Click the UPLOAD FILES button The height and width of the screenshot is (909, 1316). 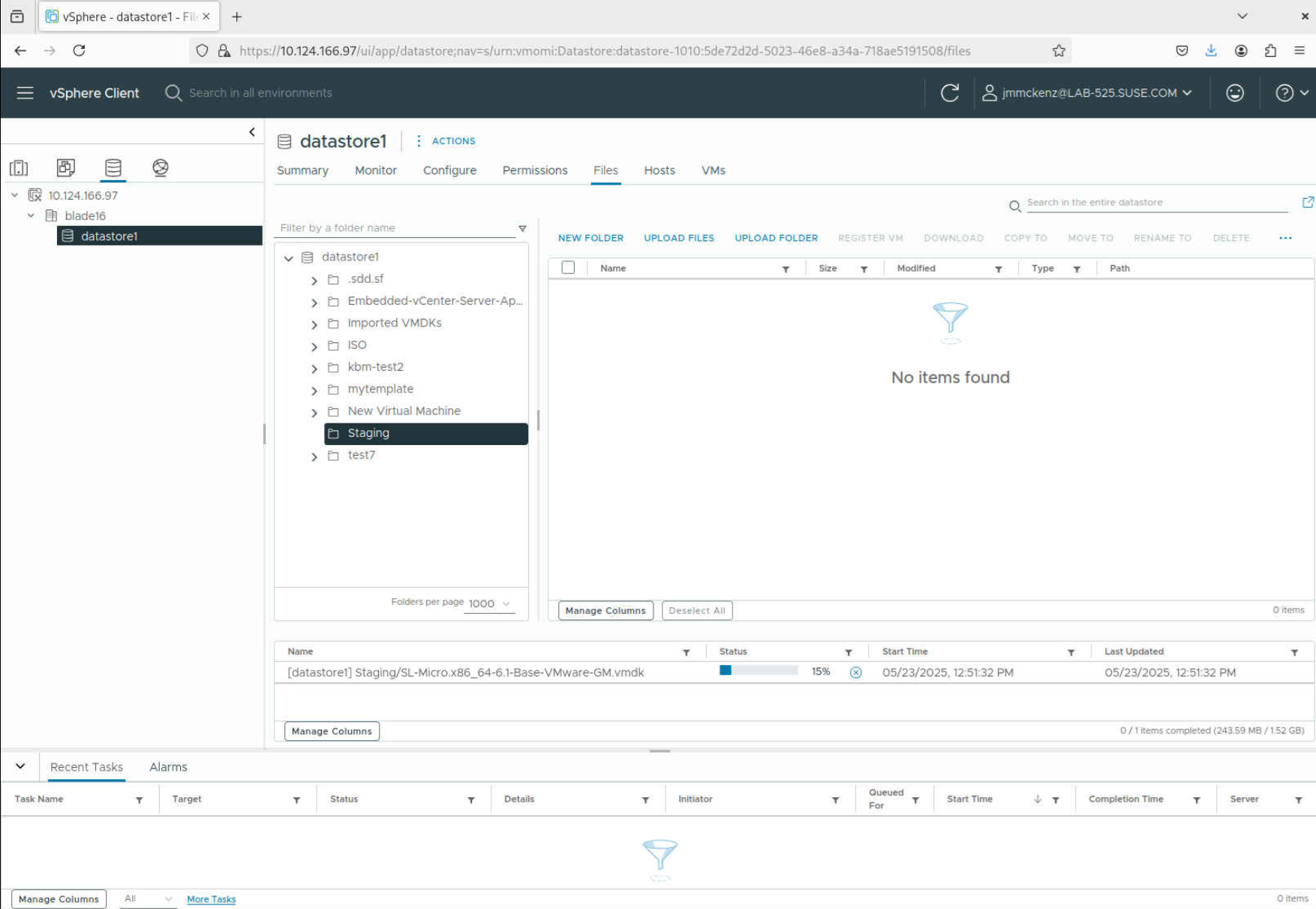coord(678,238)
